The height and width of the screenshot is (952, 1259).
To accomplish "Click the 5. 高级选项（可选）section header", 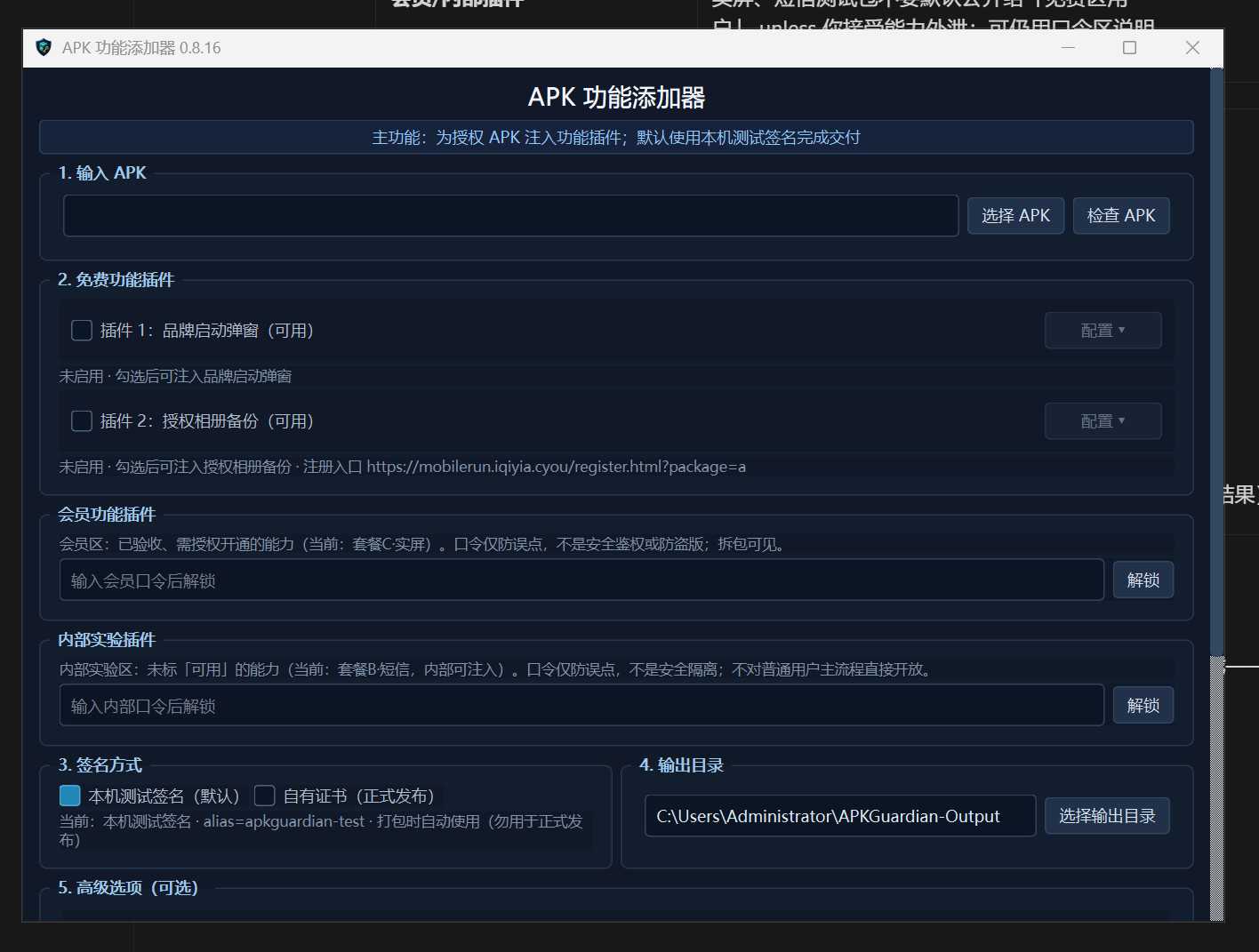I will click(128, 888).
